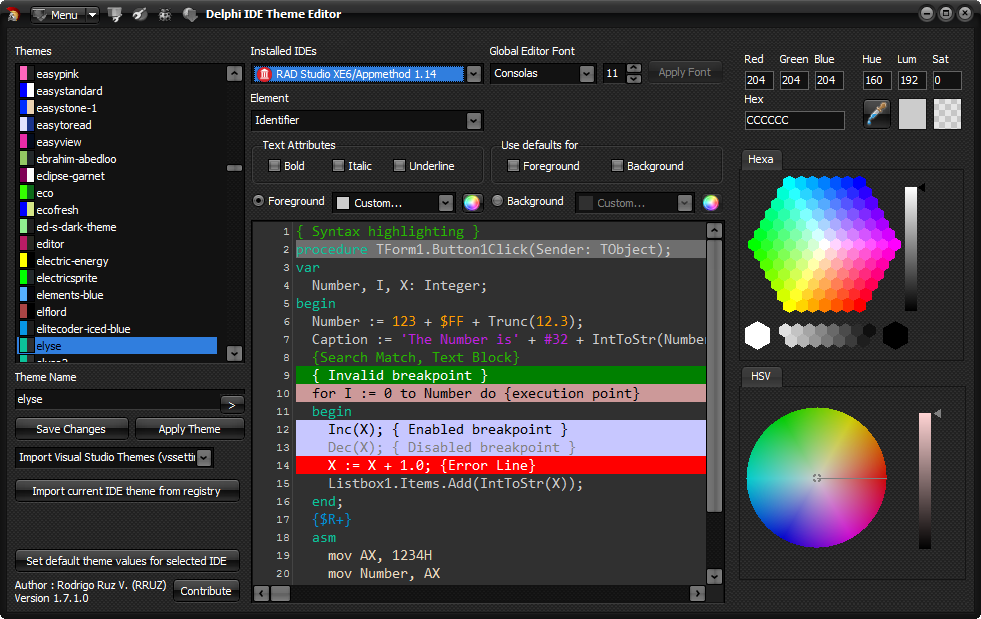The height and width of the screenshot is (619, 981).
Task: Click the RAD Studio IDE icon in combo
Action: point(264,74)
